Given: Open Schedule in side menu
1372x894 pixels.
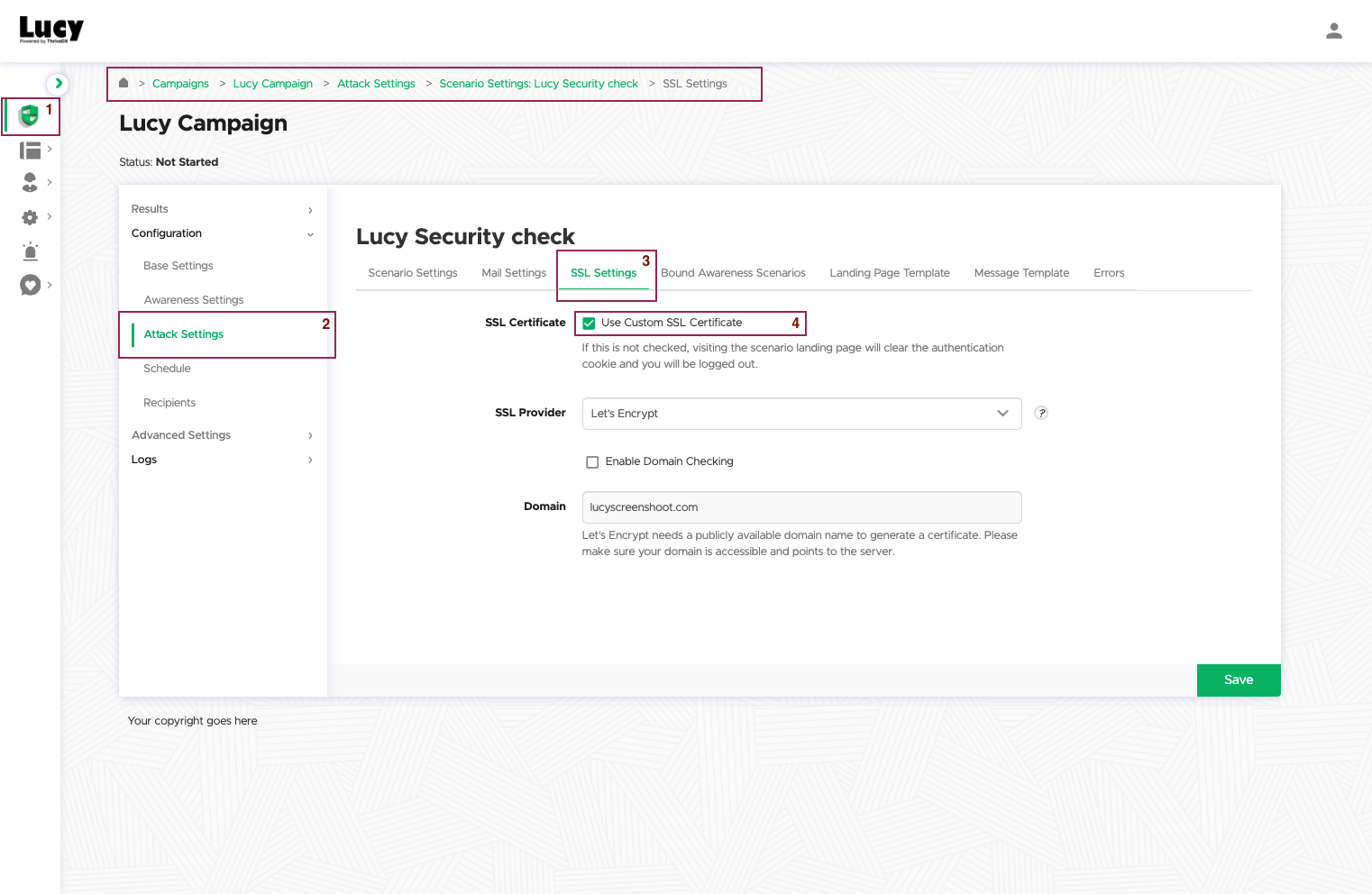Looking at the screenshot, I should (167, 369).
